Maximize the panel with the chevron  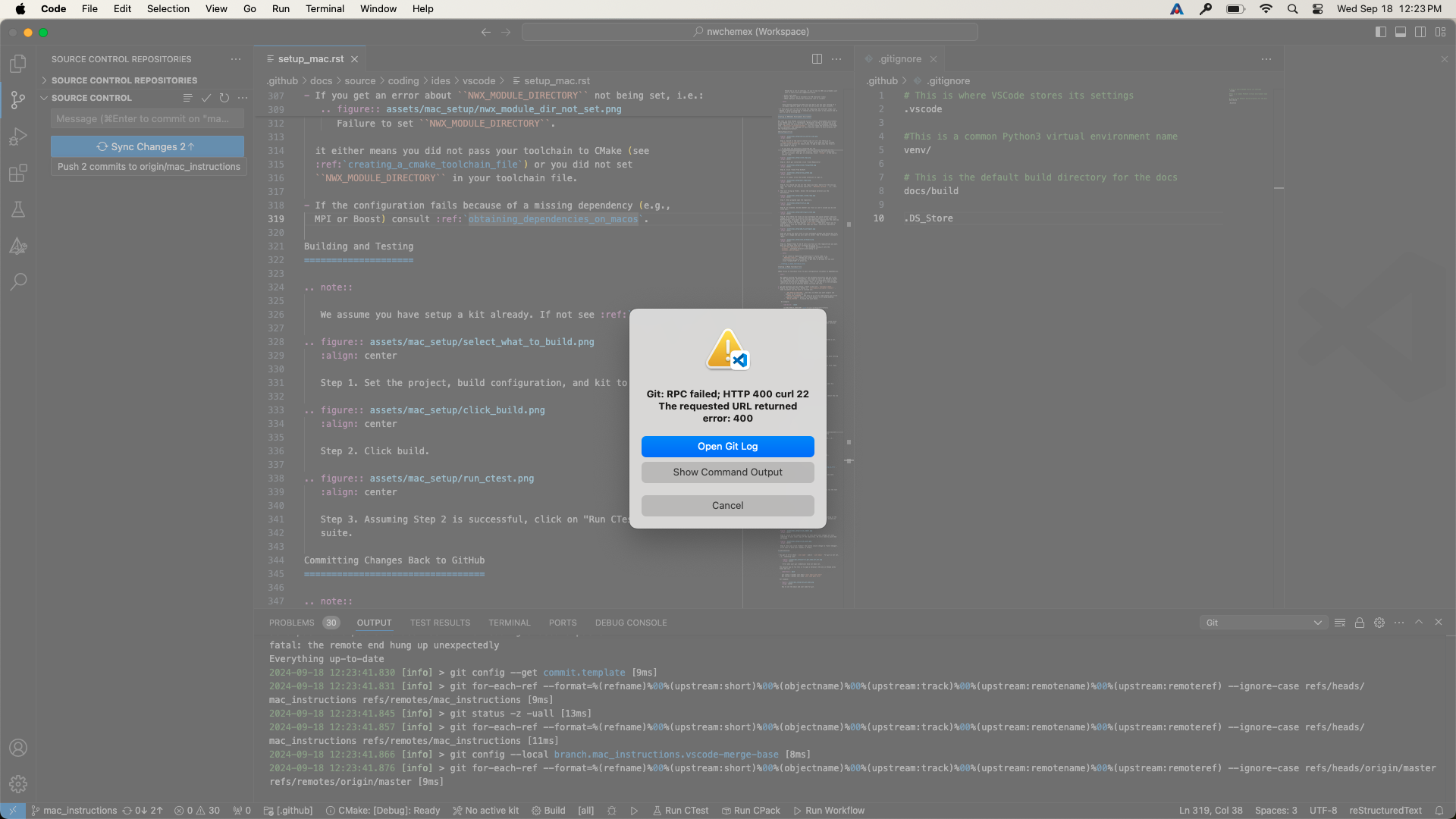[x=1419, y=623]
